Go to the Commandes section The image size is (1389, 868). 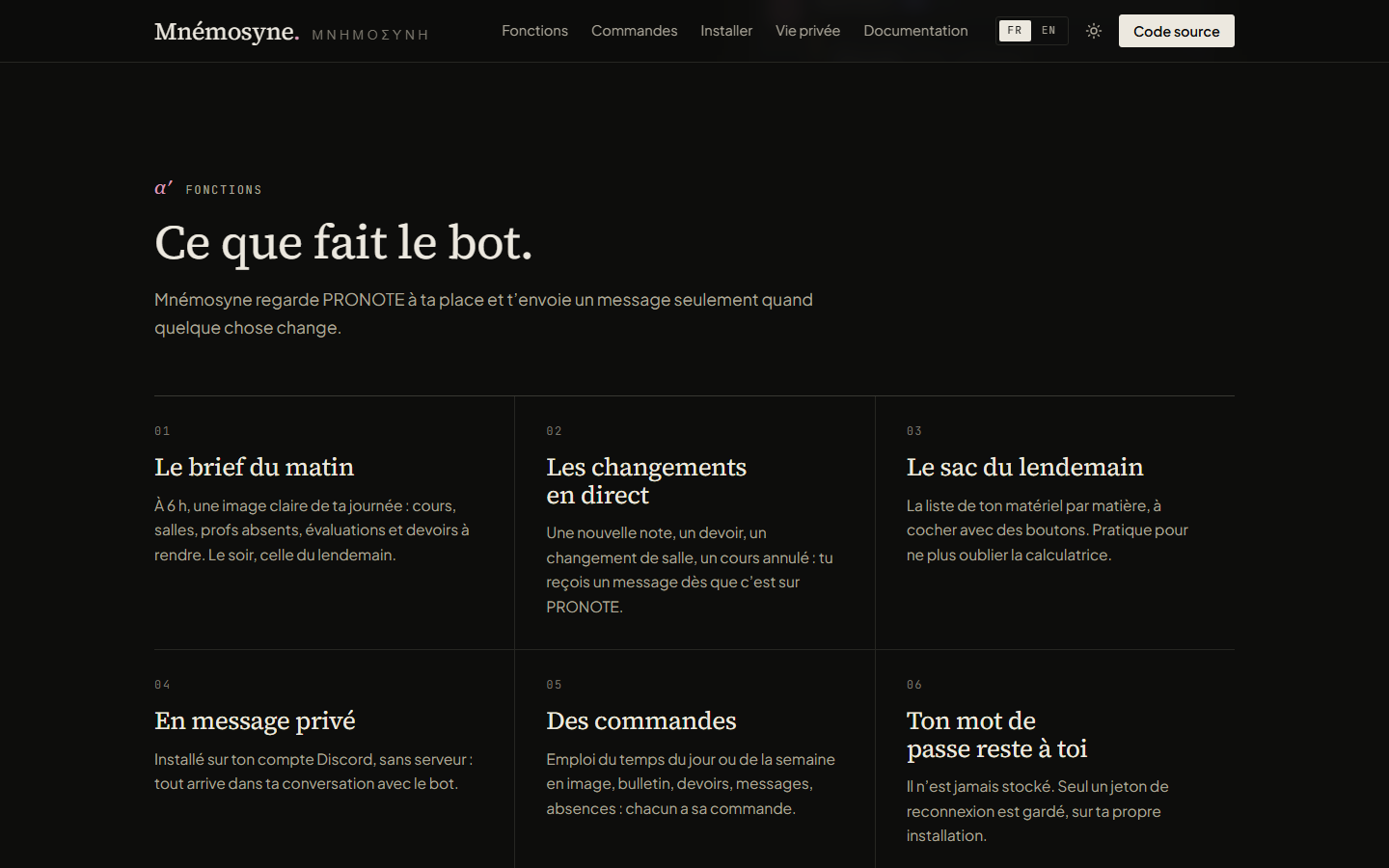(634, 31)
